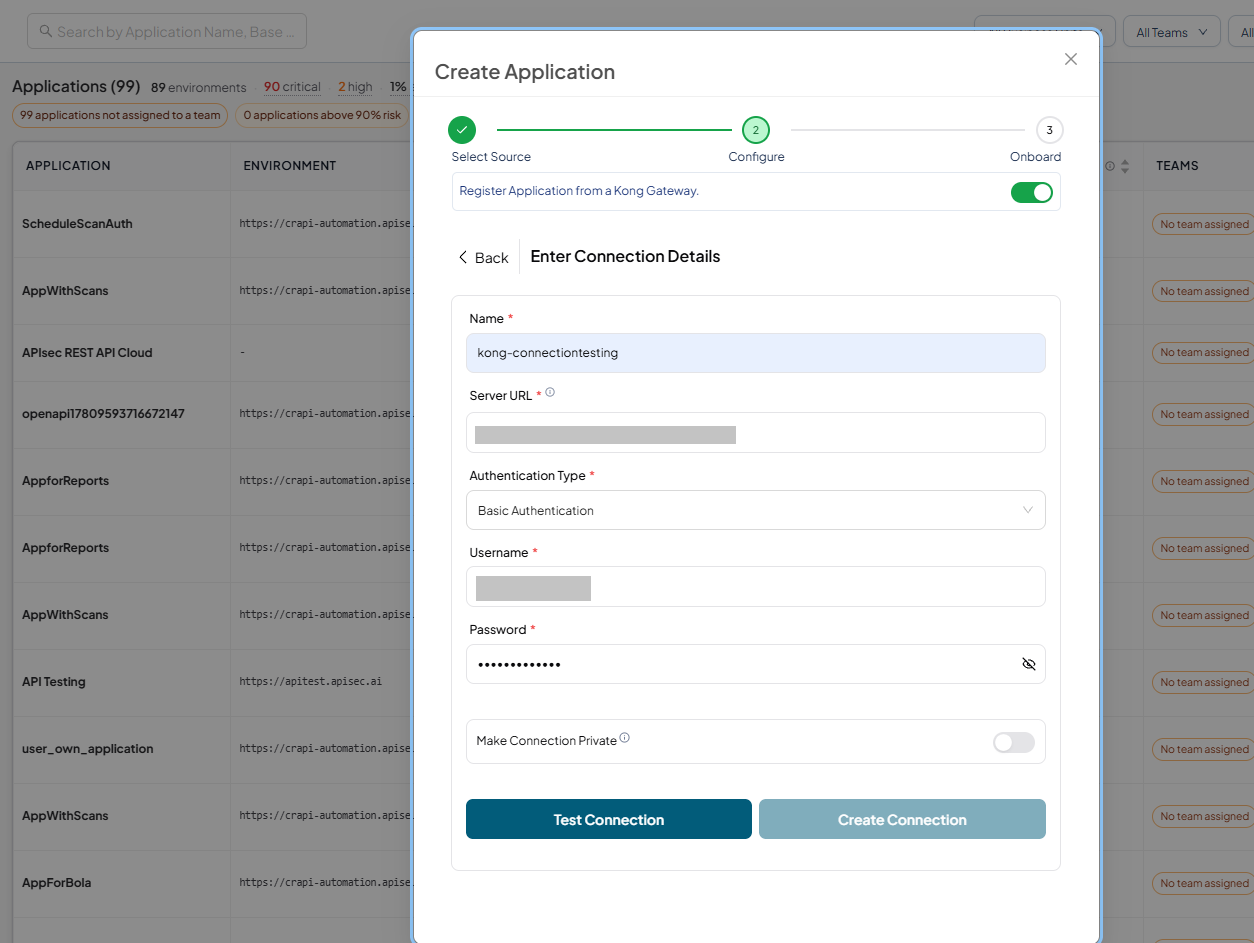
Task: Click the search magnifier icon
Action: point(46,31)
